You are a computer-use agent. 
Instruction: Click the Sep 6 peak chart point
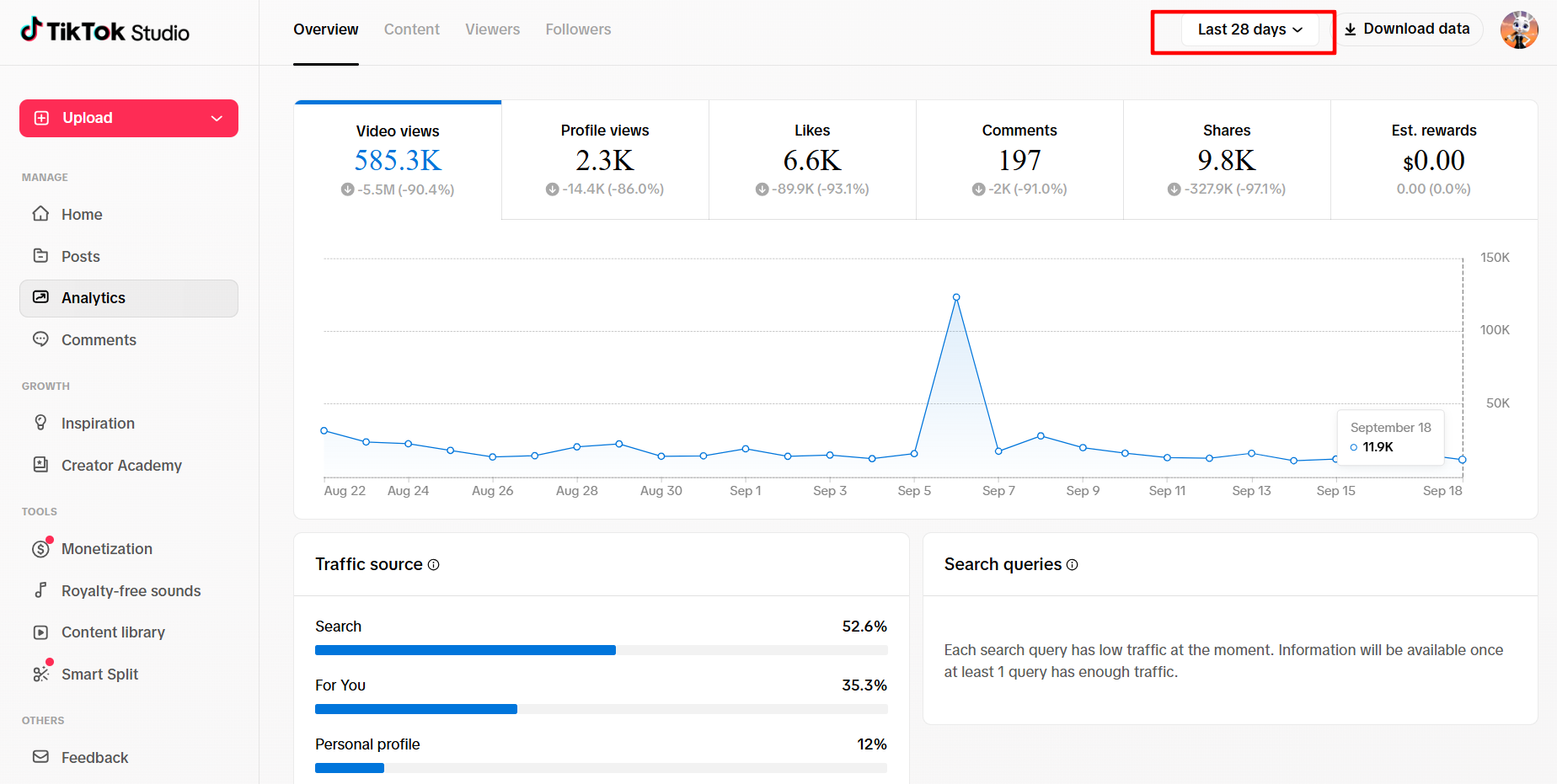pyautogui.click(x=956, y=297)
